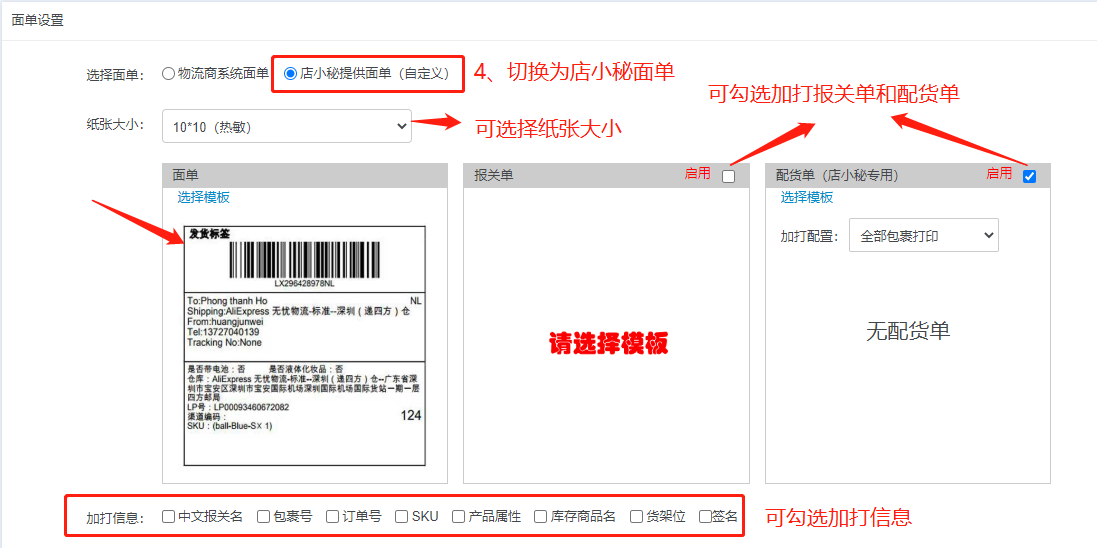Screen dimensions: 1097x548
Task: Click 选择模板 link under 配货单
Action: click(x=807, y=197)
